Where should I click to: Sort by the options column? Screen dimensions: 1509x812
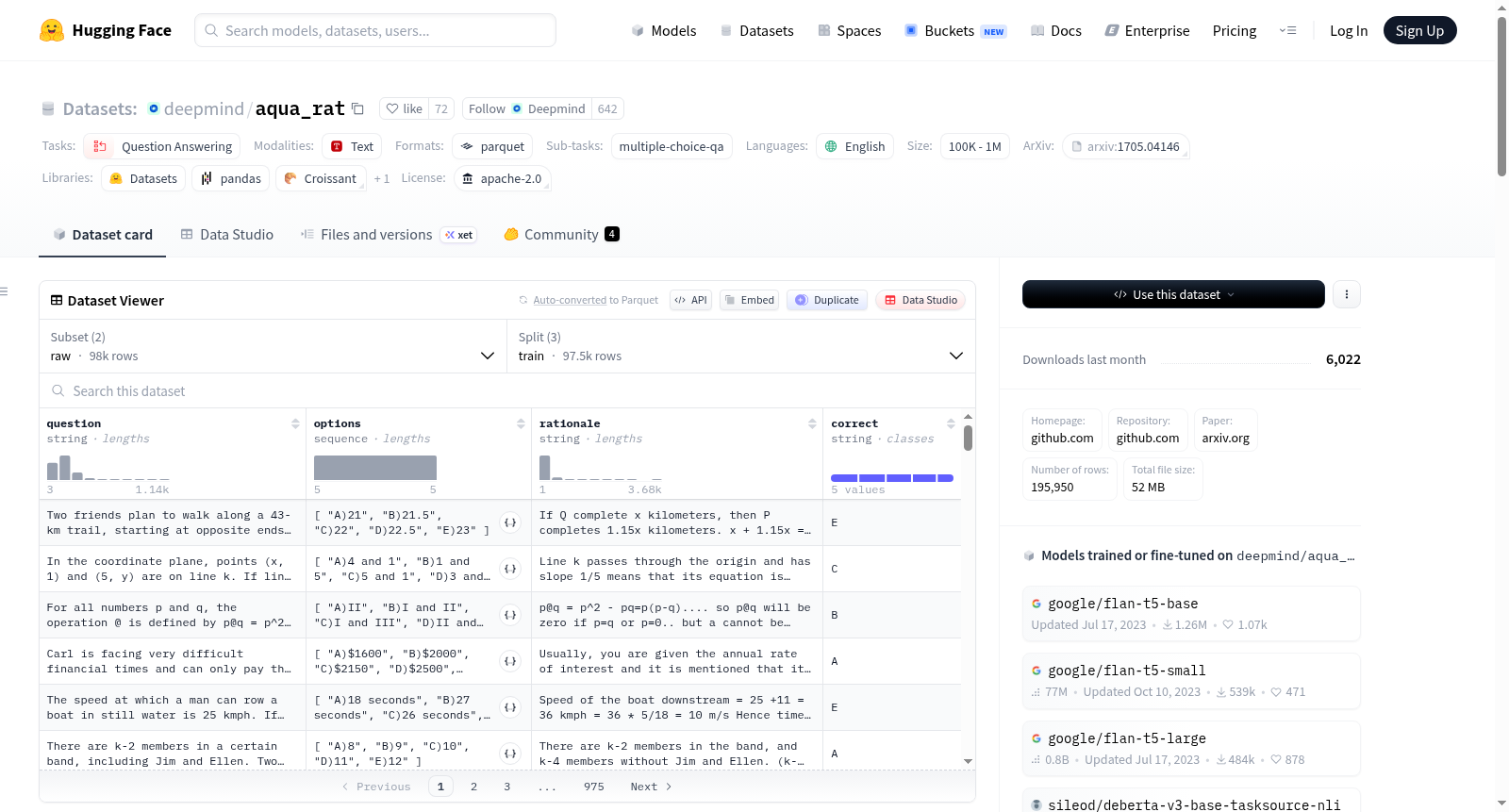[521, 423]
